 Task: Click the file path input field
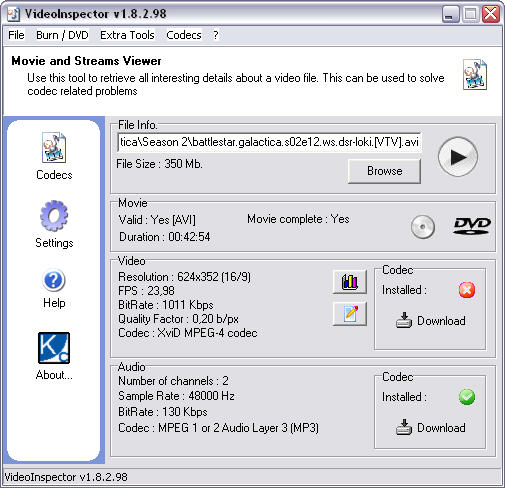[269, 142]
